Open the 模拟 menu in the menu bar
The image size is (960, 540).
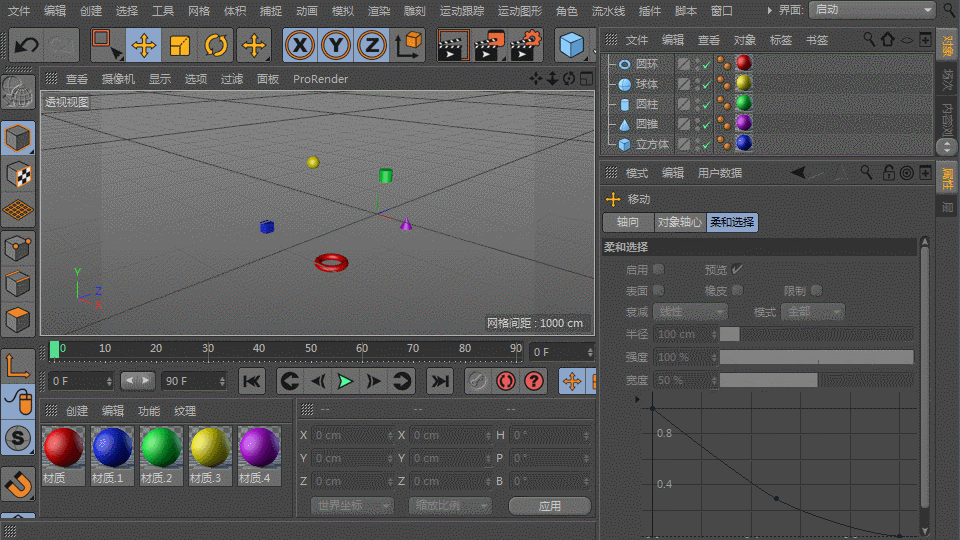point(342,11)
